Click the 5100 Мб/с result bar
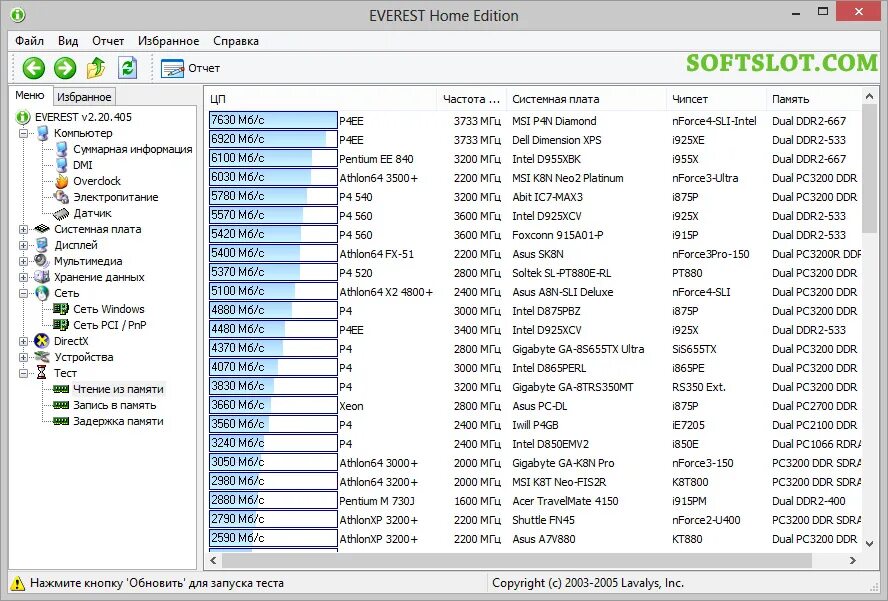The width and height of the screenshot is (888, 601). (x=273, y=291)
